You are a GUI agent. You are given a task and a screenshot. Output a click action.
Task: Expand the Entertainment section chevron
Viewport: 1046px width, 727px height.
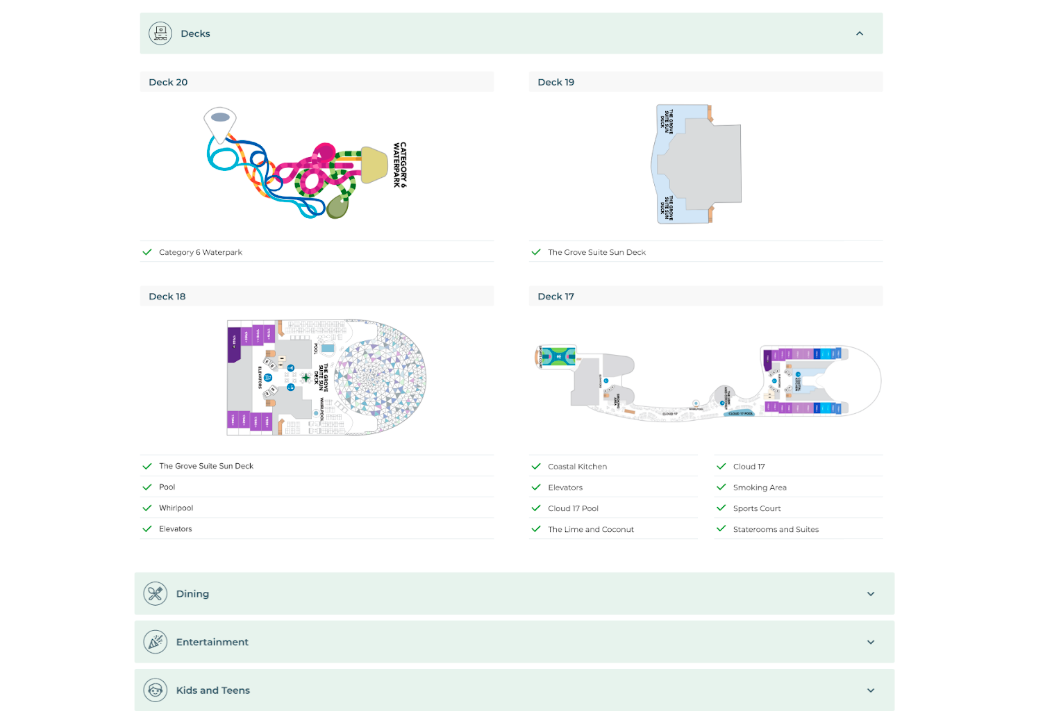(x=870, y=642)
